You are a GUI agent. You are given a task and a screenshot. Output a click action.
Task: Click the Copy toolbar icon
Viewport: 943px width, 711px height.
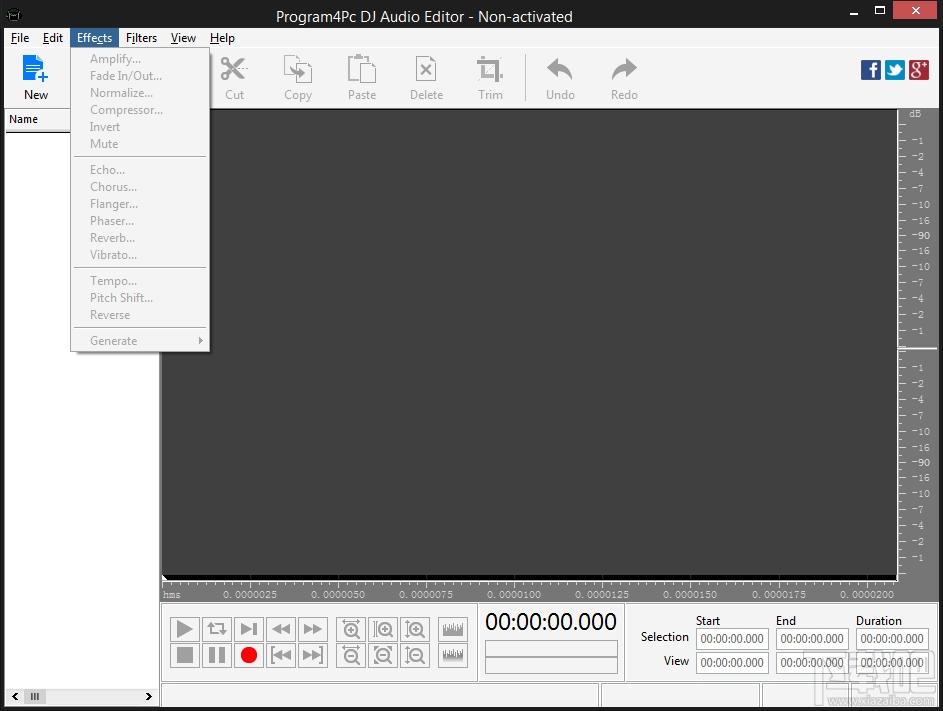pyautogui.click(x=298, y=69)
